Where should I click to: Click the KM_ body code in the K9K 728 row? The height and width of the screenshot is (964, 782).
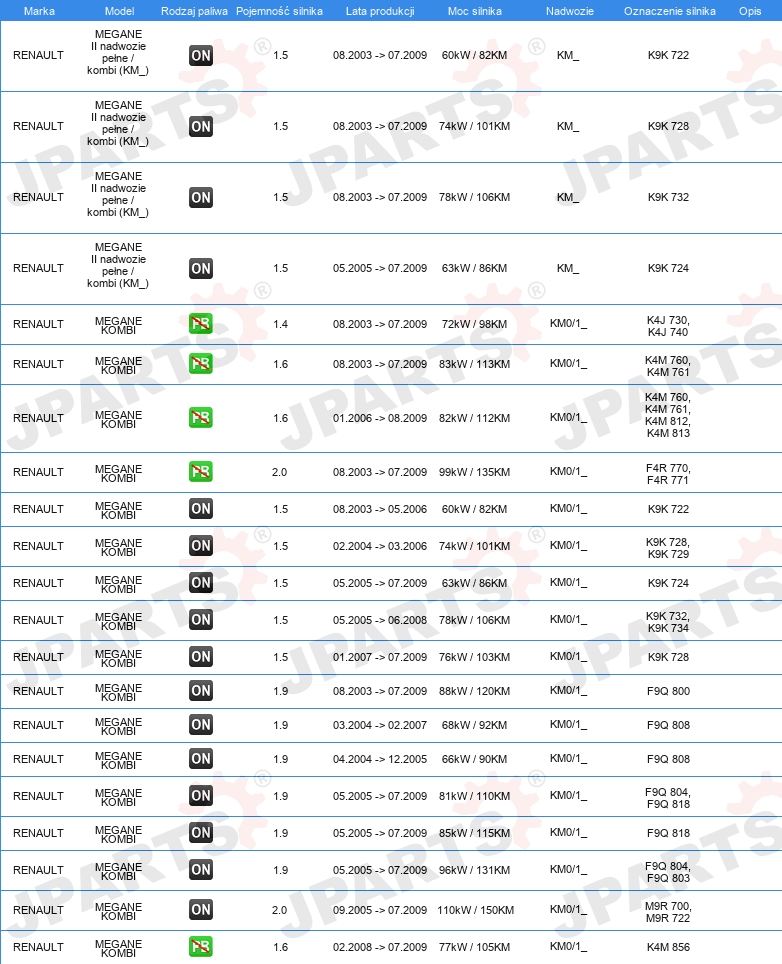tap(567, 126)
